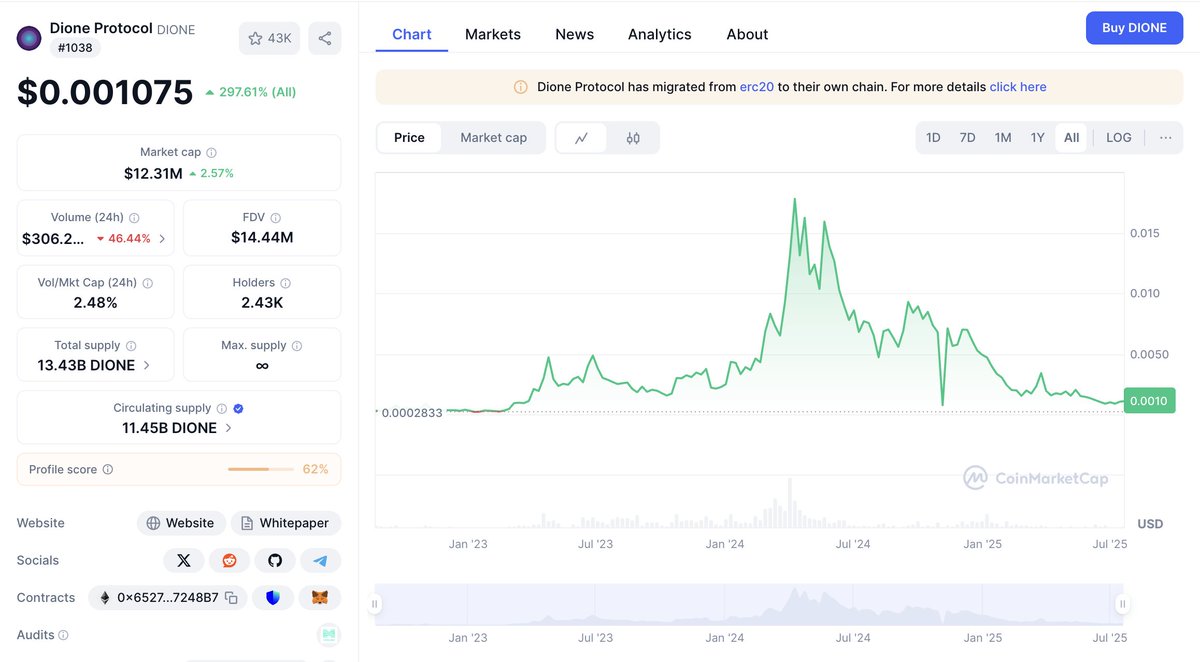The height and width of the screenshot is (662, 1200).
Task: Click the chart navigator mini overview
Action: 749,604
